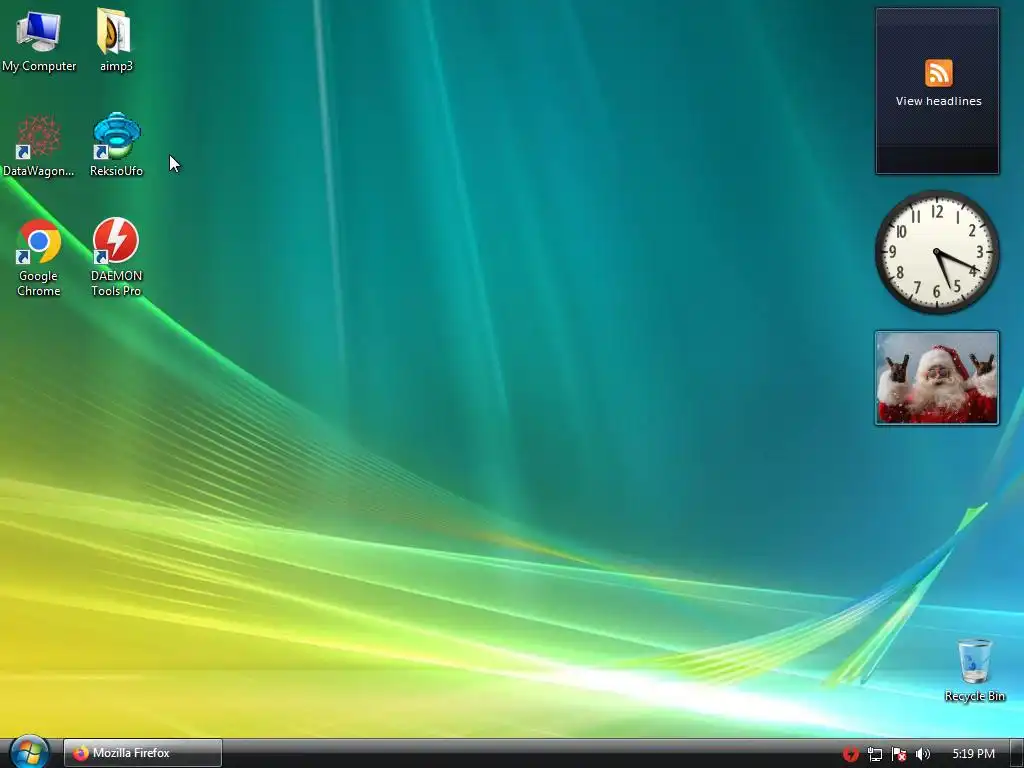This screenshot has height=768, width=1024.
Task: Select the Google Chrome shortcut
Action: click(39, 258)
